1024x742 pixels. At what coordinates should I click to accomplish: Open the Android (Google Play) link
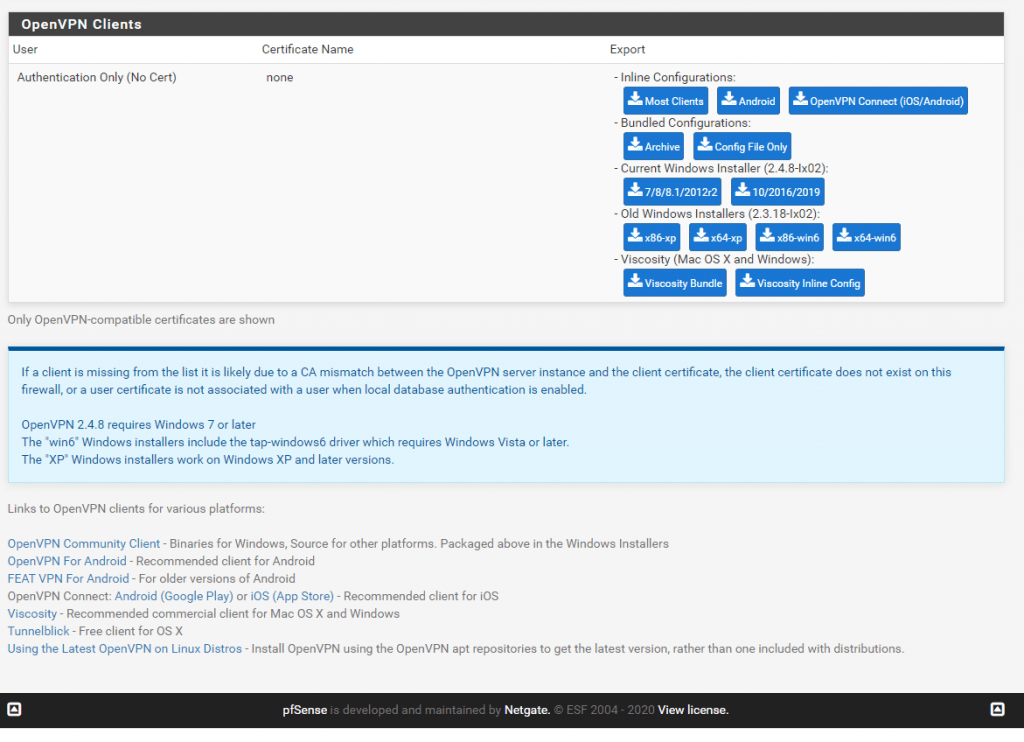point(174,596)
